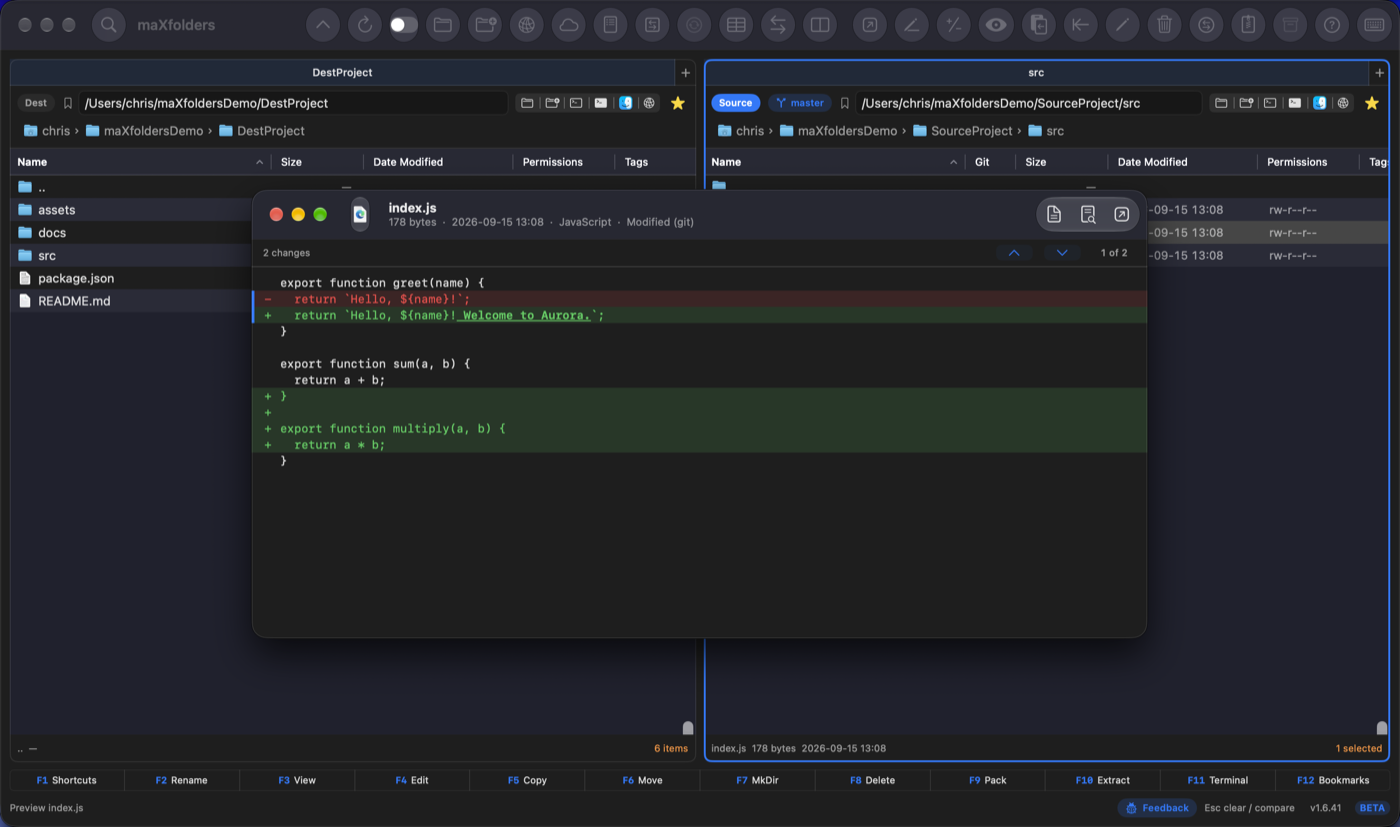The width and height of the screenshot is (1400, 827).
Task: Go to previous change in diff preview
Action: pyautogui.click(x=1014, y=253)
